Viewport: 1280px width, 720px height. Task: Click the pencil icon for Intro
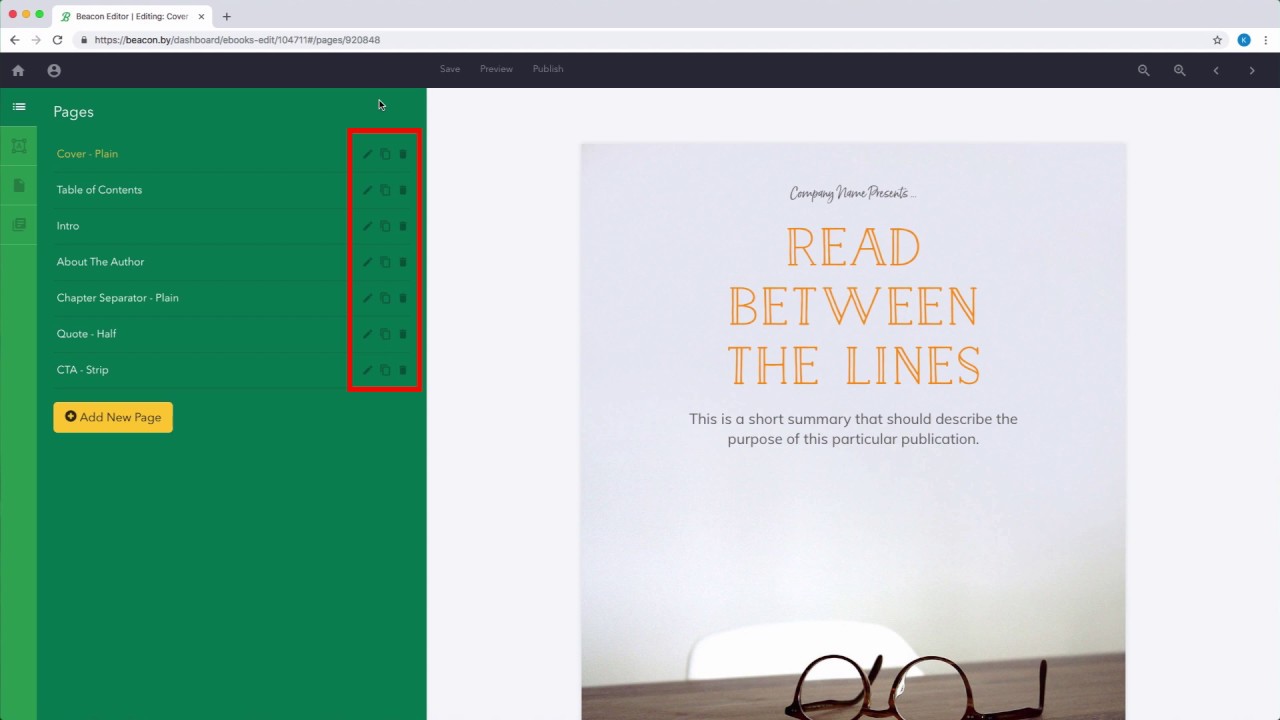[x=367, y=226]
